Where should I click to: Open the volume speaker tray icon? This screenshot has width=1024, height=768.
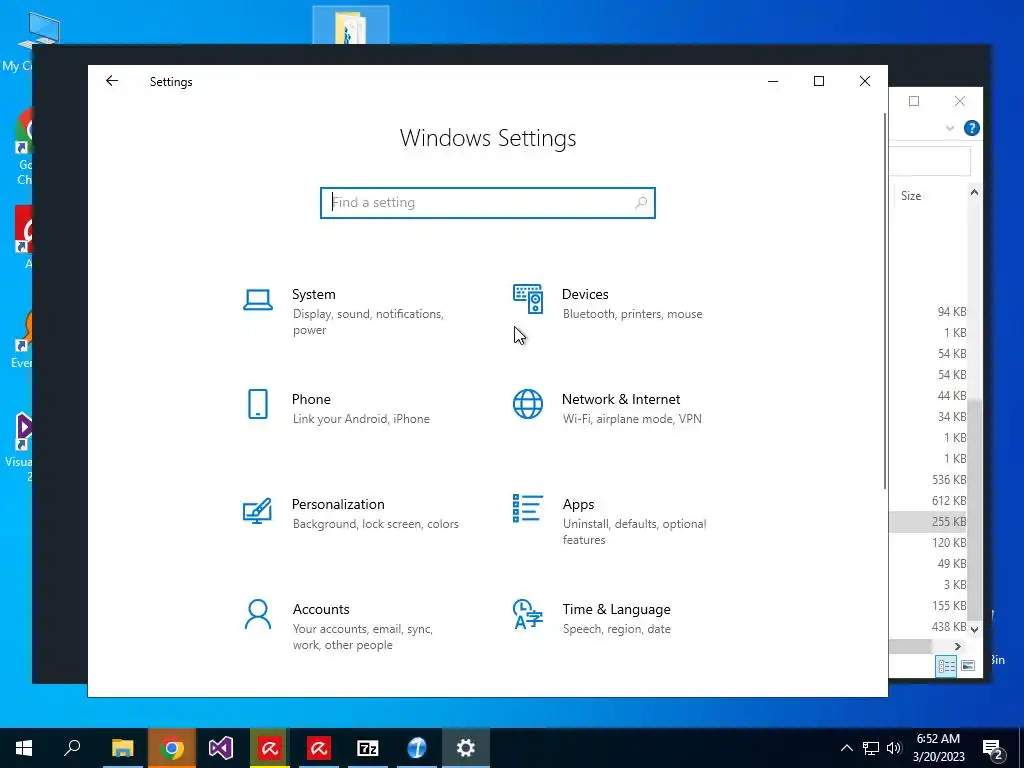point(894,748)
